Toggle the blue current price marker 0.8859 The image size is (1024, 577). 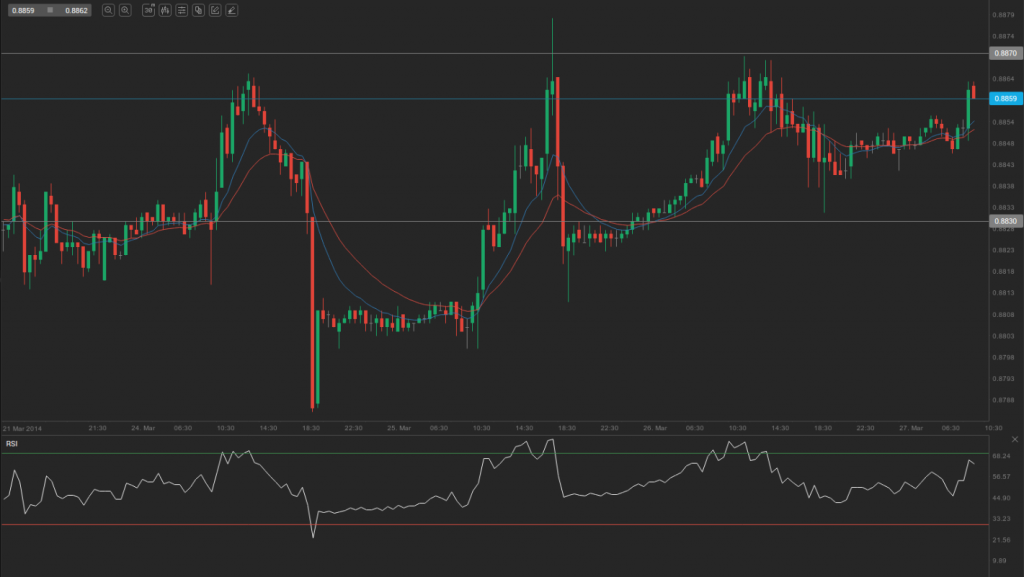1004,99
